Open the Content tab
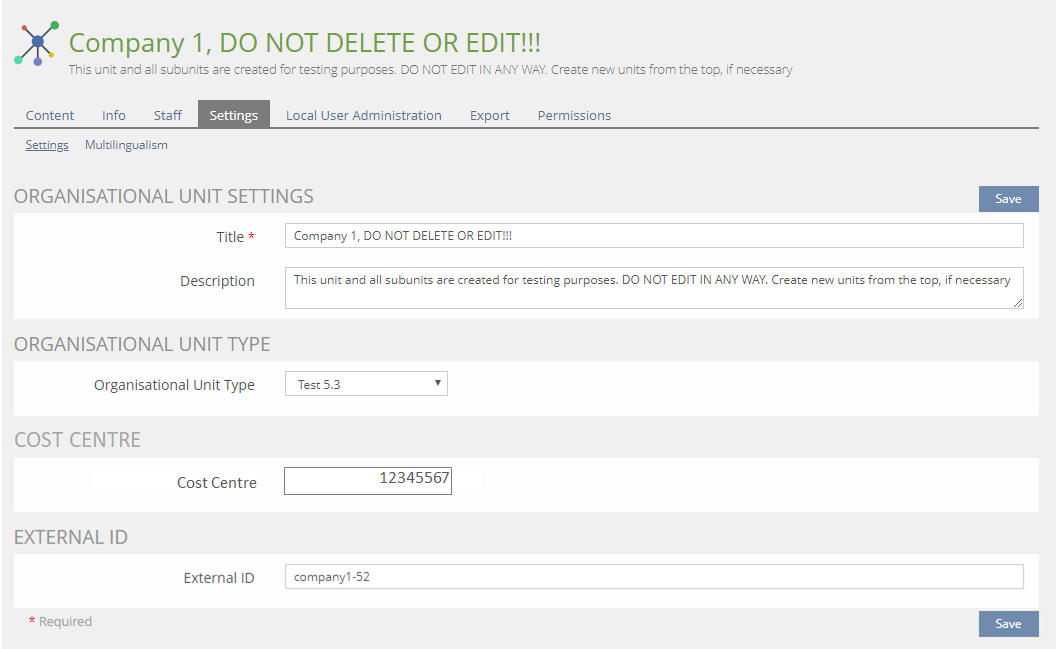Viewport: 1056px width, 649px height. 50,115
